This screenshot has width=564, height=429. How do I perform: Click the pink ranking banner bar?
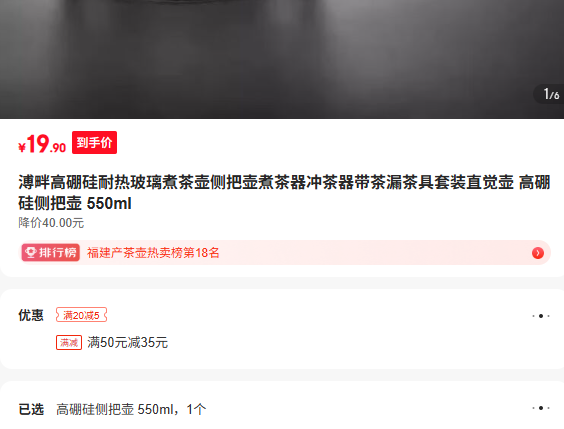(x=284, y=253)
